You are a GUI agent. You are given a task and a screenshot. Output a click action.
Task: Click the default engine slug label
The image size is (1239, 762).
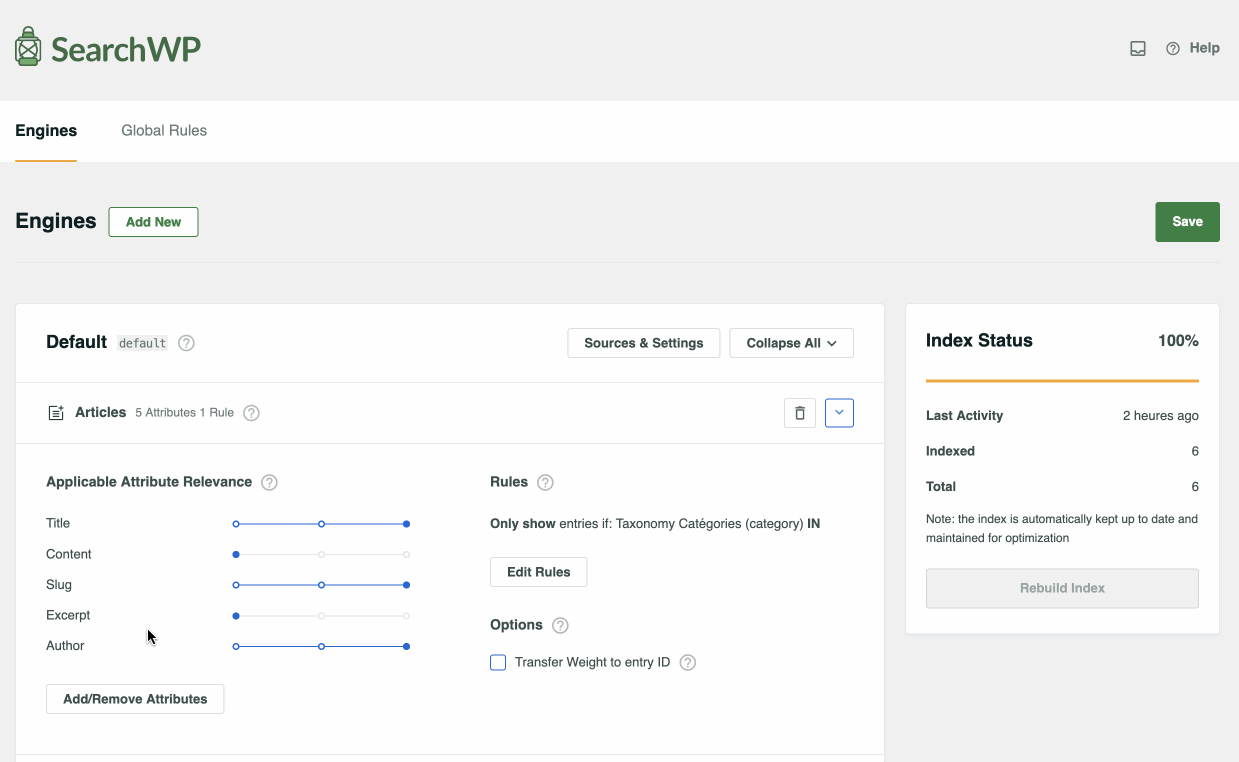coord(142,343)
